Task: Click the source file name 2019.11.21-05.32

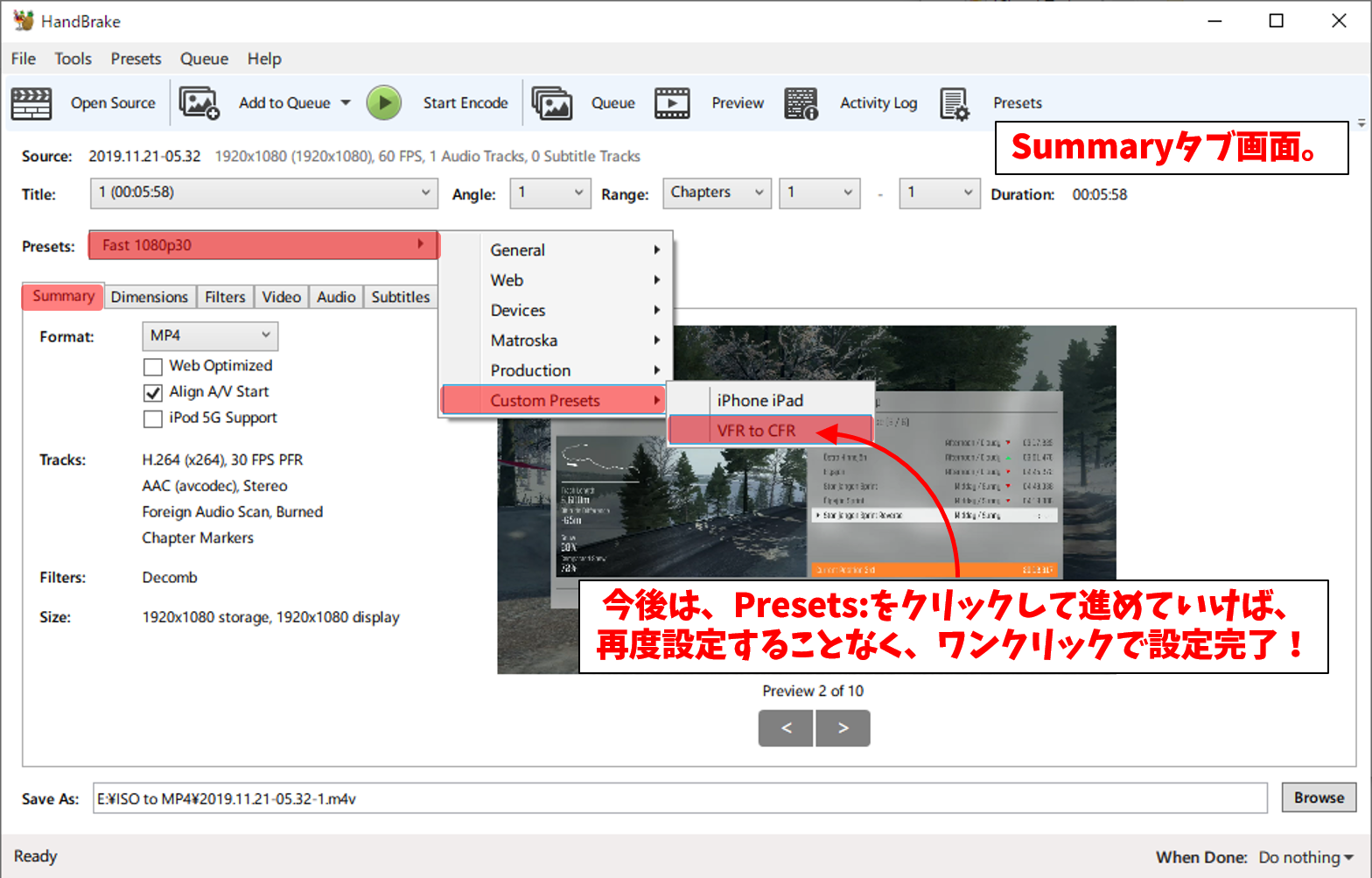Action: [x=144, y=157]
